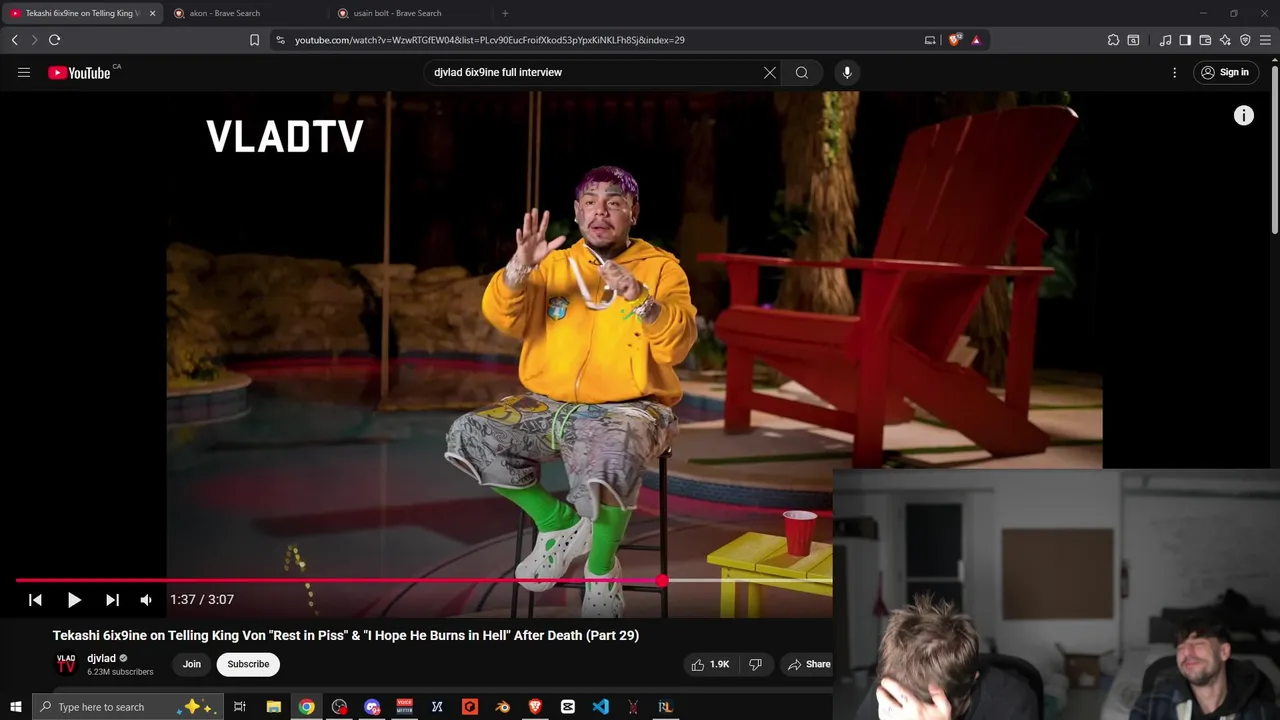Dislike the video
This screenshot has width=1280, height=720.
(755, 664)
